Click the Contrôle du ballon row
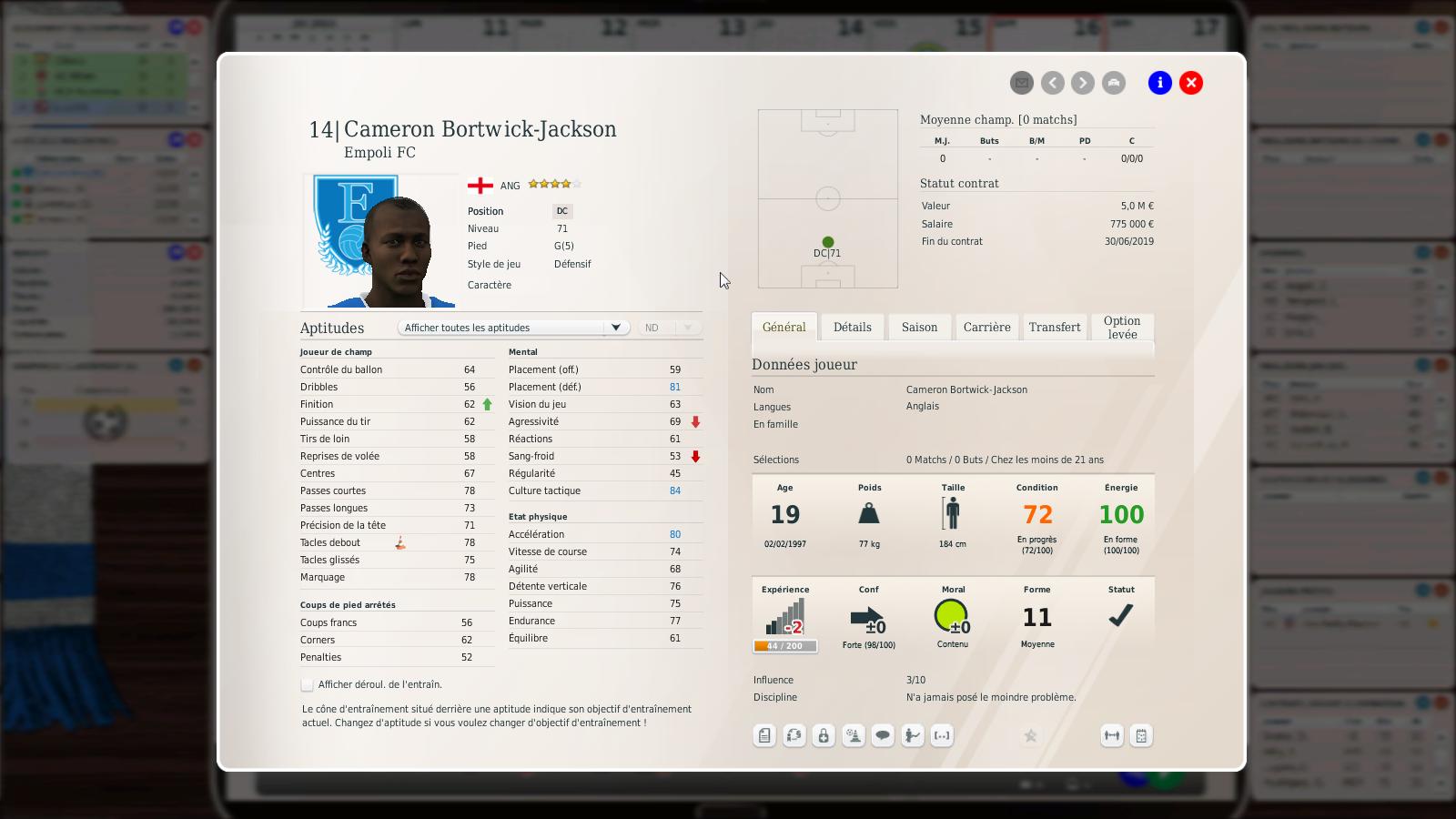1456x819 pixels. 397,369
